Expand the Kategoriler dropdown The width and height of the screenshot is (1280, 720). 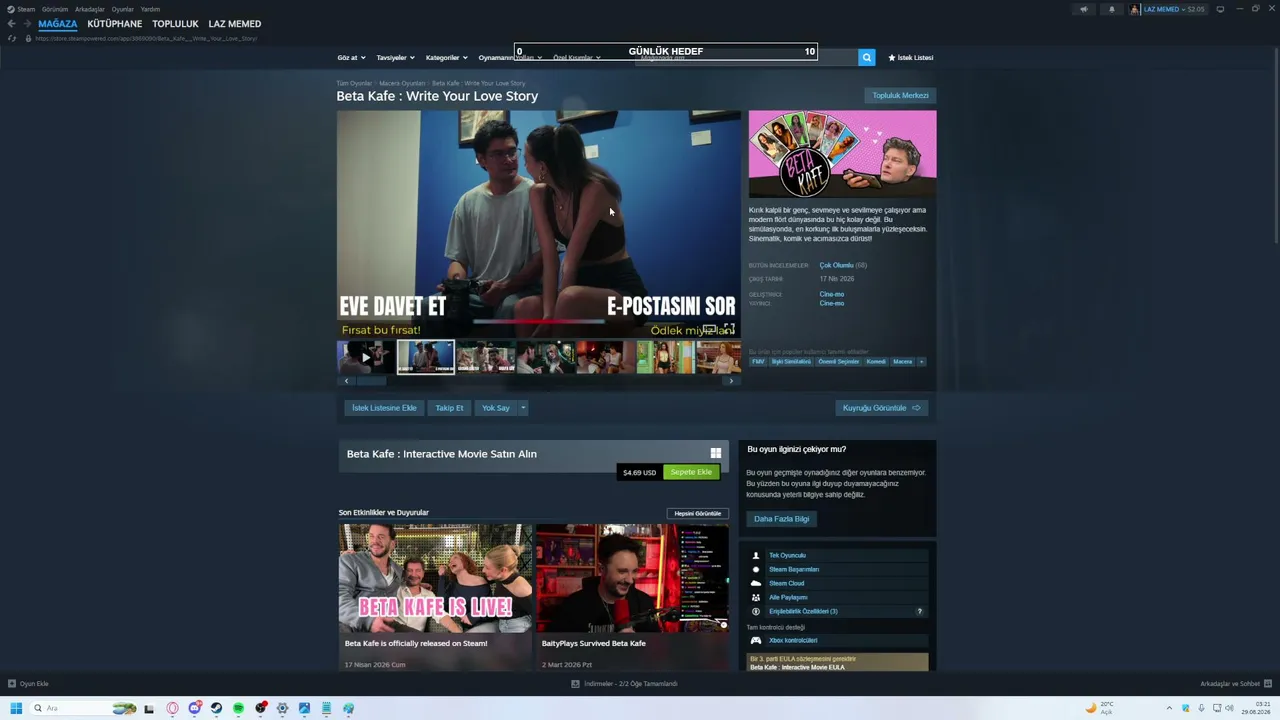coord(446,58)
